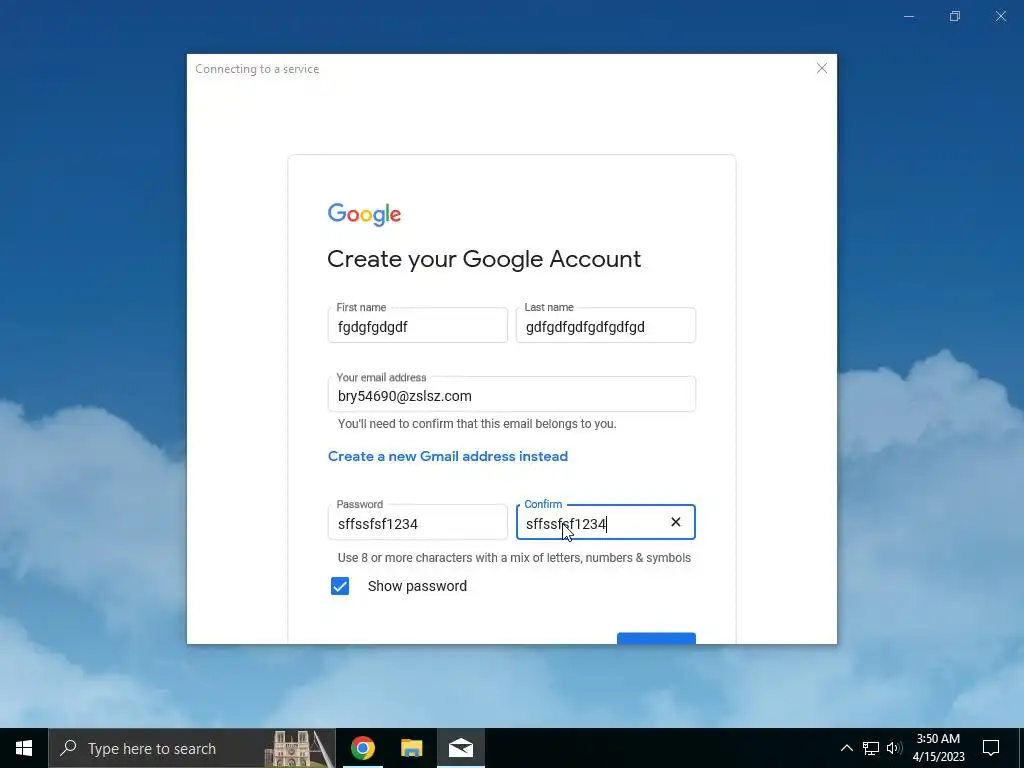Image resolution: width=1024 pixels, height=768 pixels.
Task: Open Google Chrome from the taskbar
Action: tap(362, 748)
